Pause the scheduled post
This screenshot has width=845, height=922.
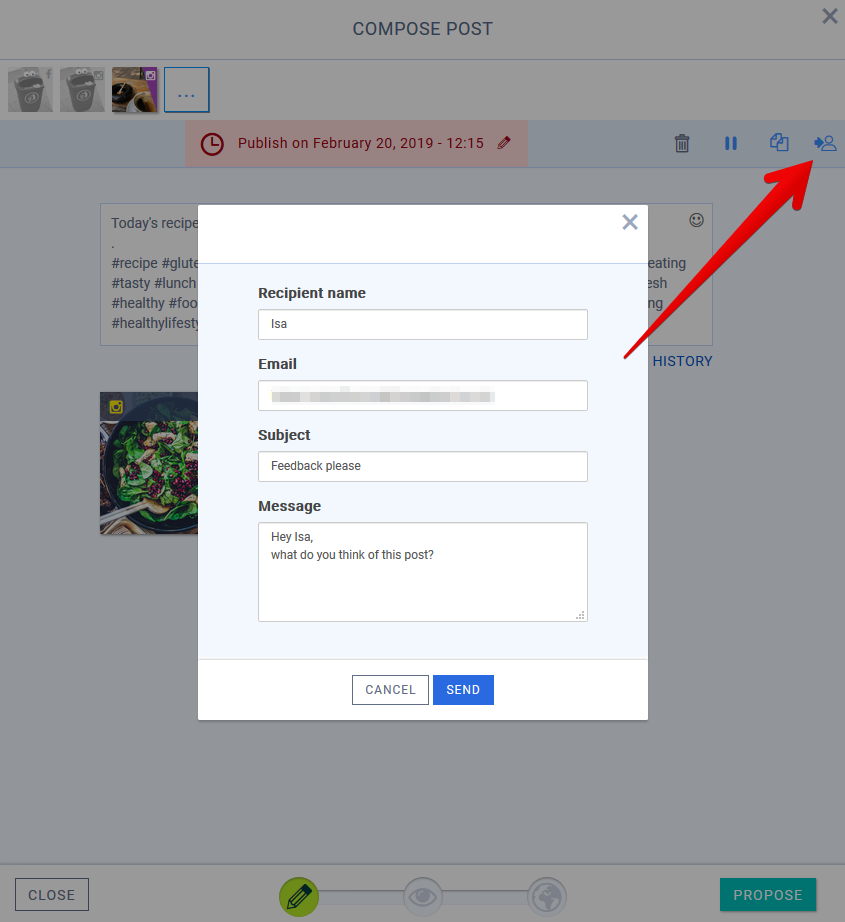(730, 143)
